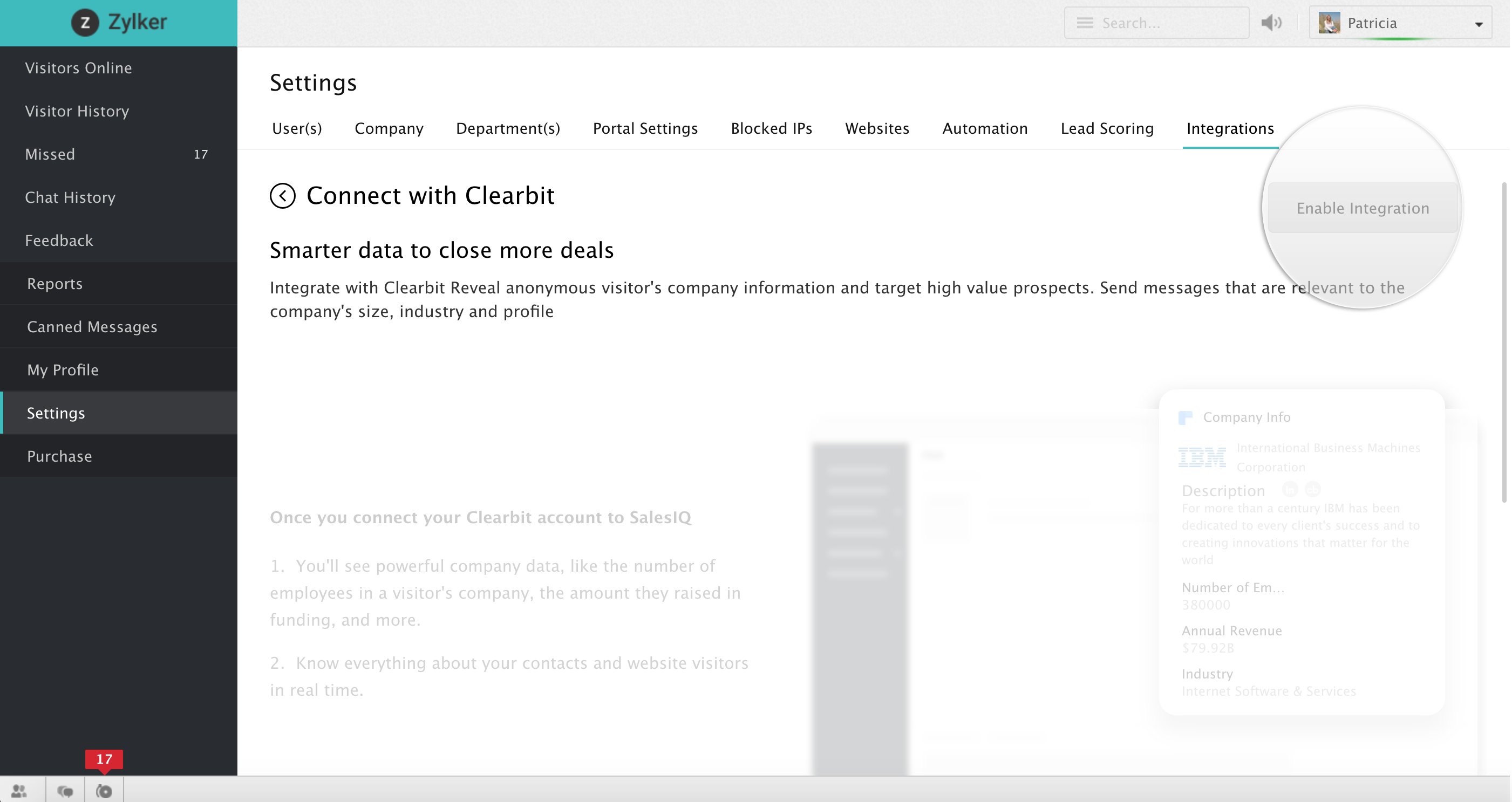1512x802 pixels.
Task: Open missed chats icon with 17 badge
Action: click(104, 790)
